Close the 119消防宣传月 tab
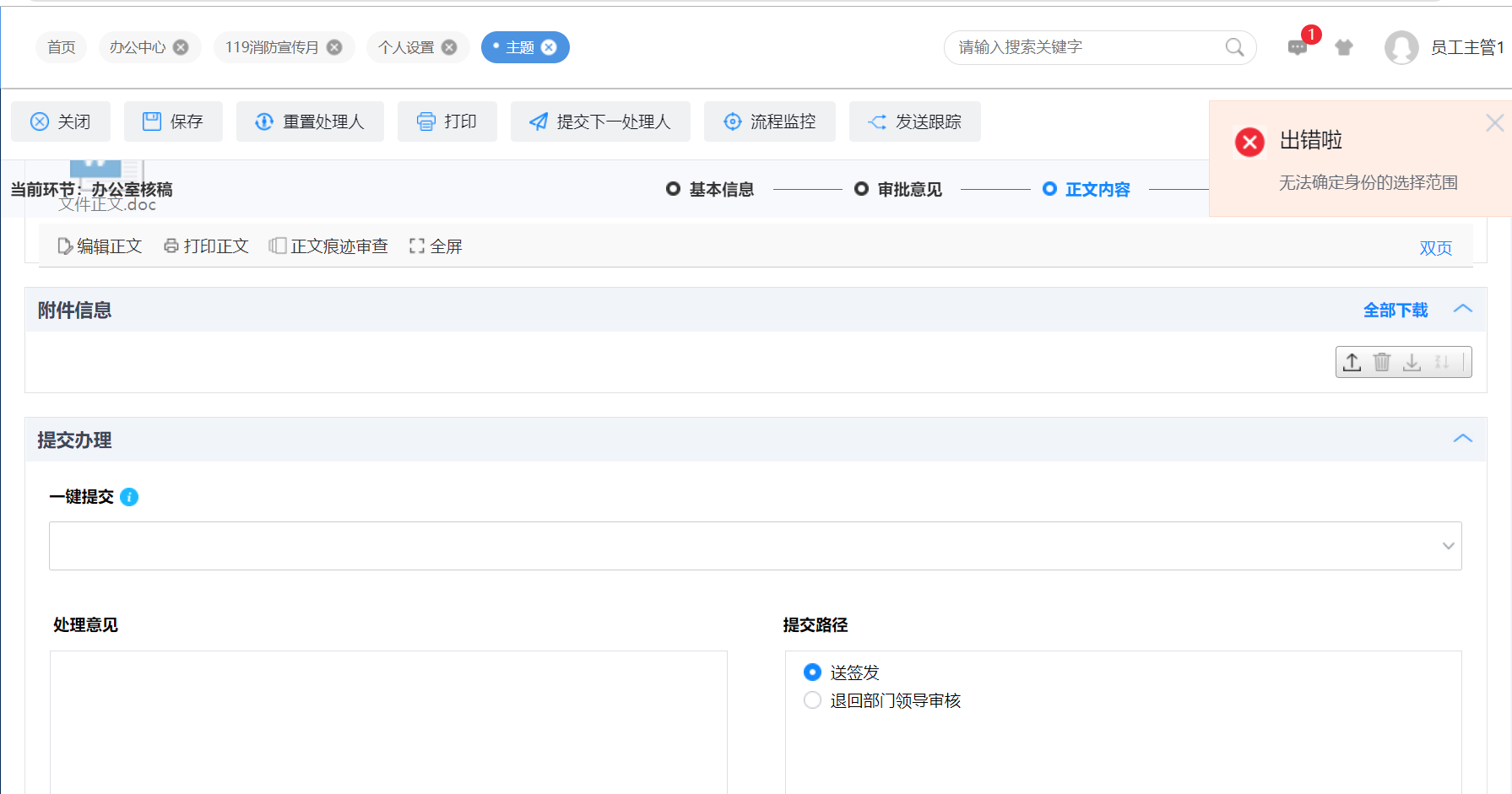 334,47
